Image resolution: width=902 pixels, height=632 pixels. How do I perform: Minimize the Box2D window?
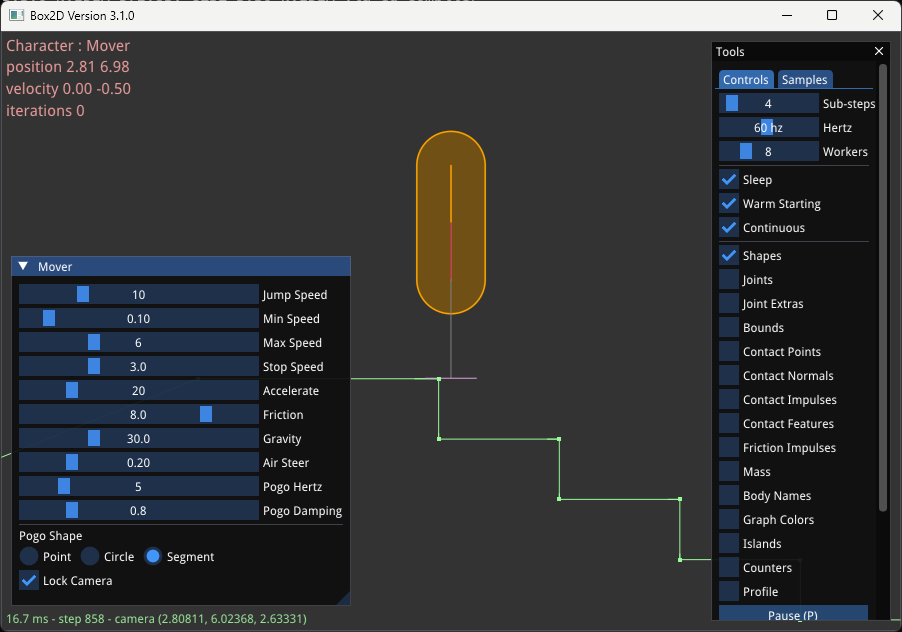pyautogui.click(x=786, y=16)
